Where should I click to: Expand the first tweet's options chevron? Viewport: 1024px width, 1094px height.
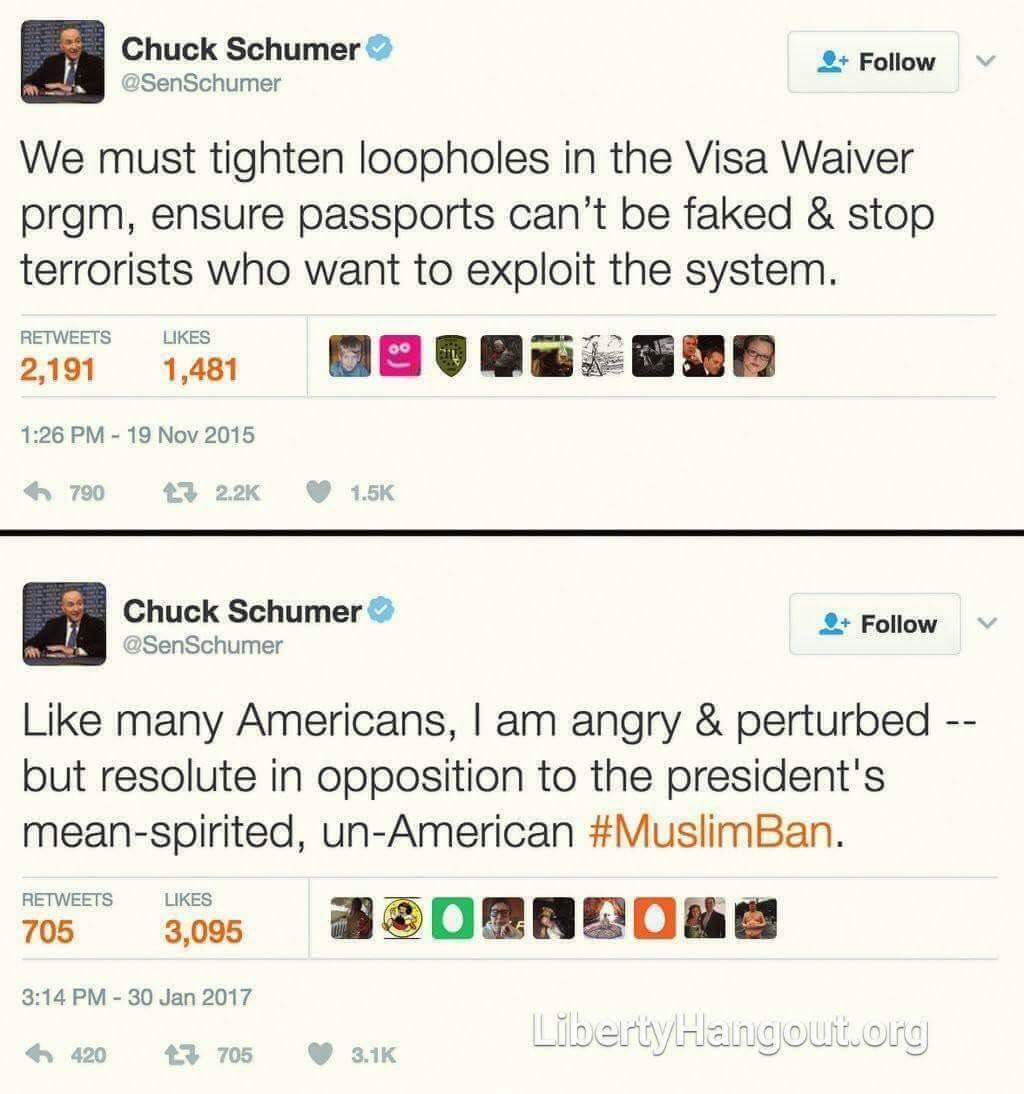pos(985,61)
